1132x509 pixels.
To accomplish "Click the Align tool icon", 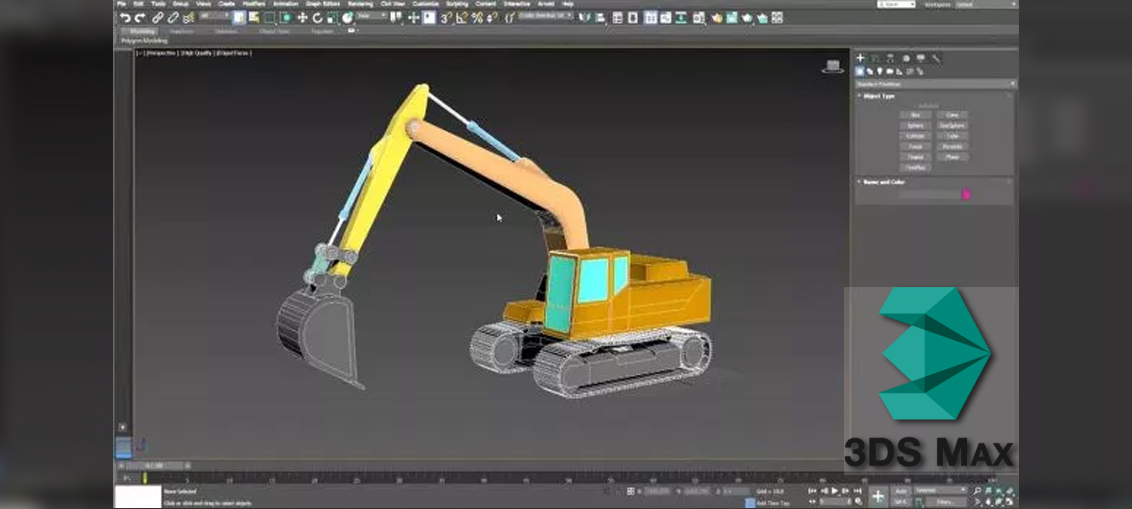I will (599, 18).
